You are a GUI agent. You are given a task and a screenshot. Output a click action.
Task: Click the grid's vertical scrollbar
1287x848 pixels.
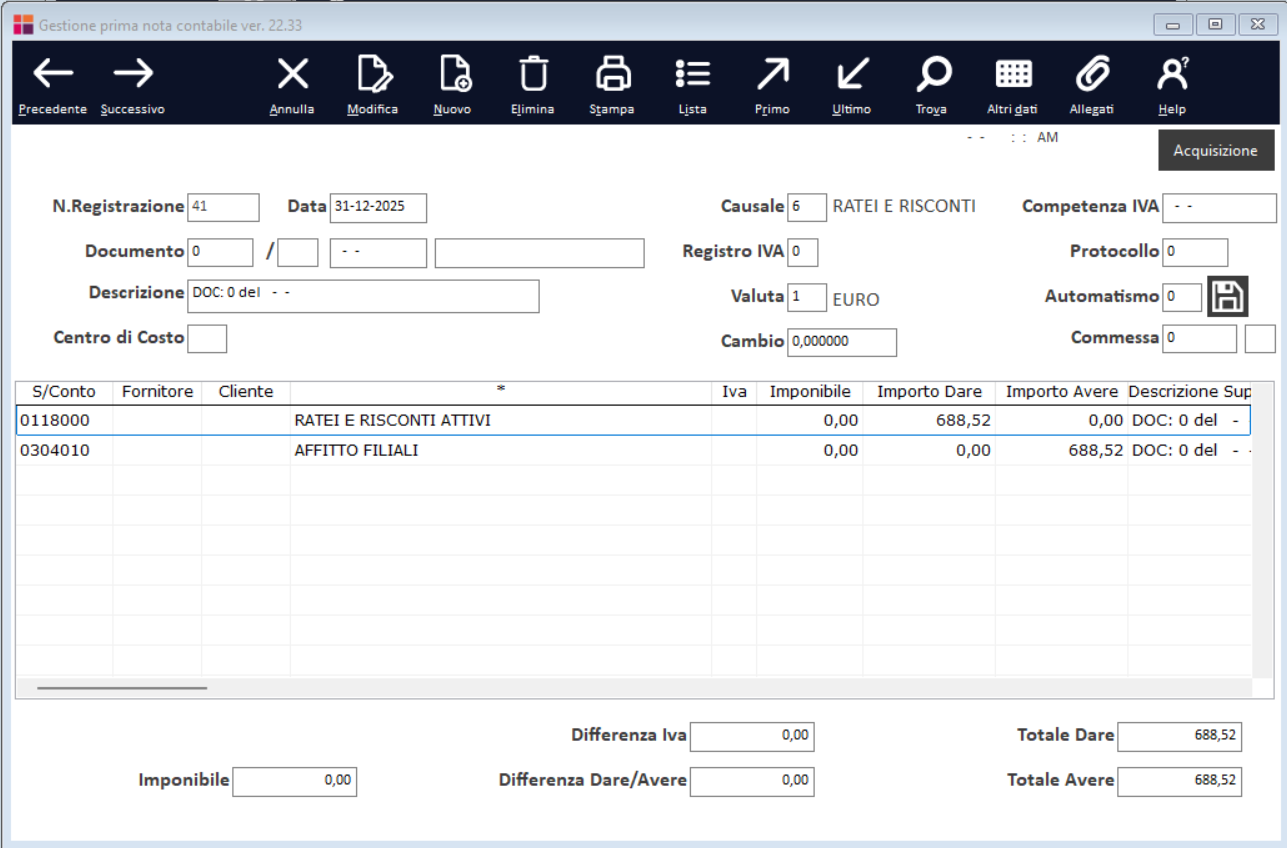[x=1261, y=530]
